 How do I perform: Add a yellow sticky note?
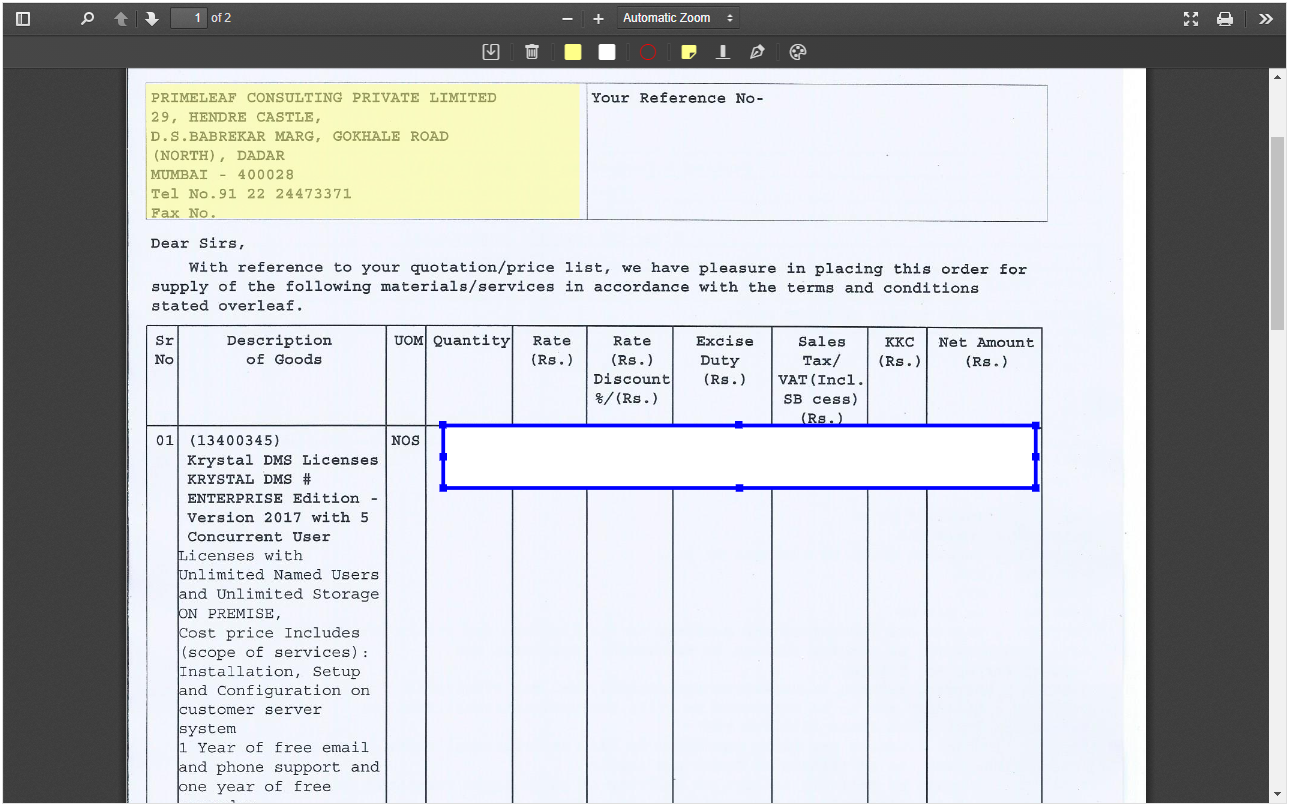coord(689,52)
